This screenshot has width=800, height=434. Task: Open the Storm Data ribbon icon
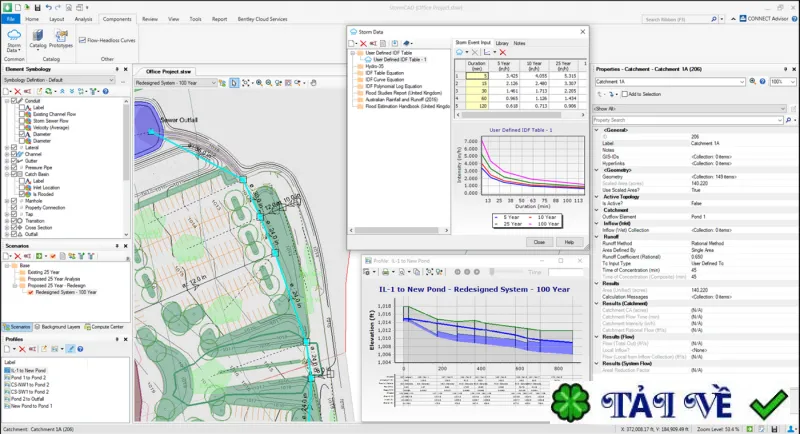14,40
